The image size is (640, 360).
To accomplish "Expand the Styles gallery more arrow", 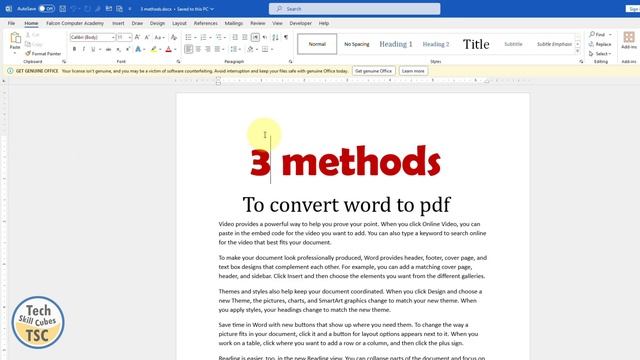I will point(578,52).
